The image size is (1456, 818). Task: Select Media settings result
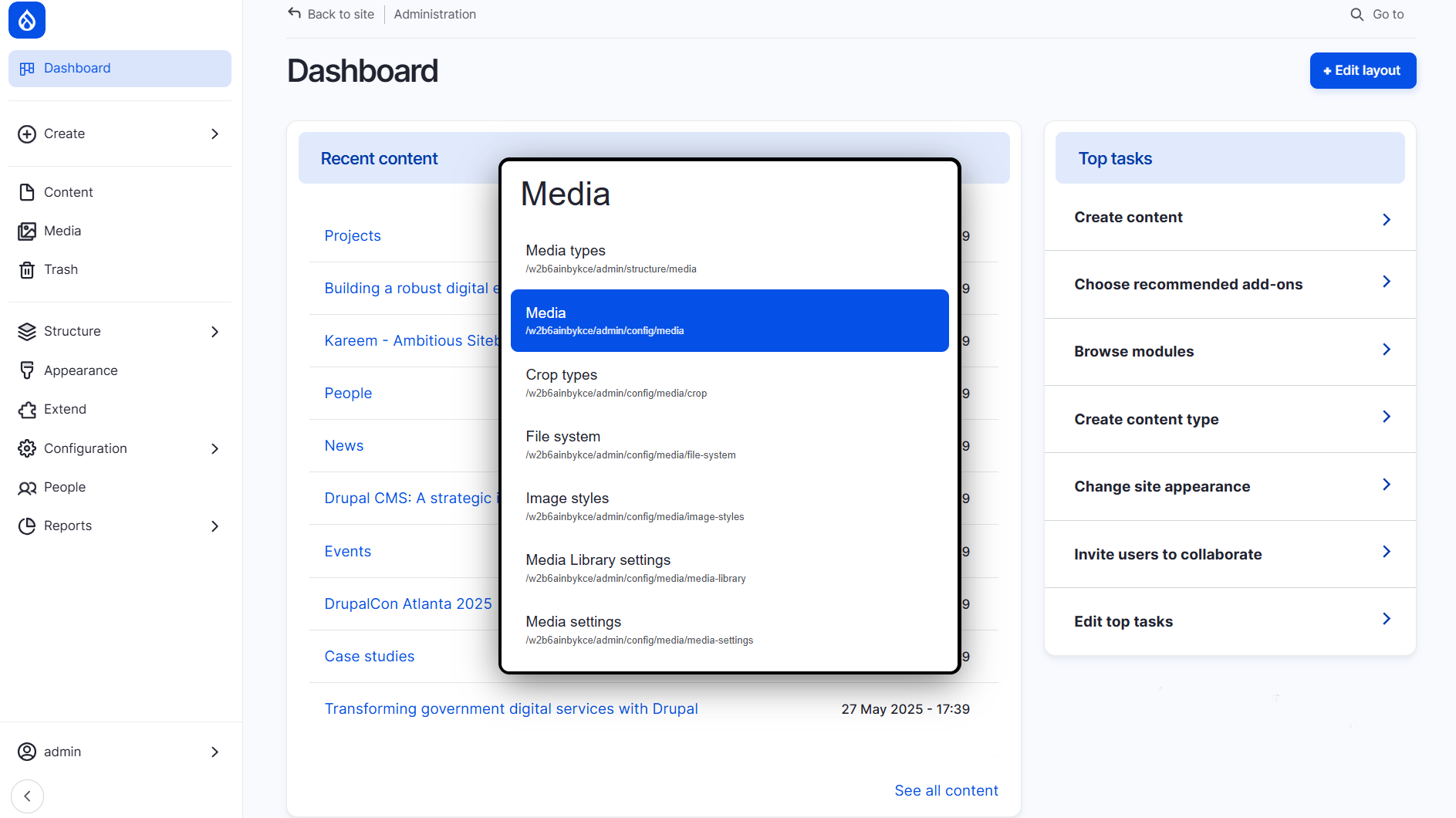tap(729, 630)
